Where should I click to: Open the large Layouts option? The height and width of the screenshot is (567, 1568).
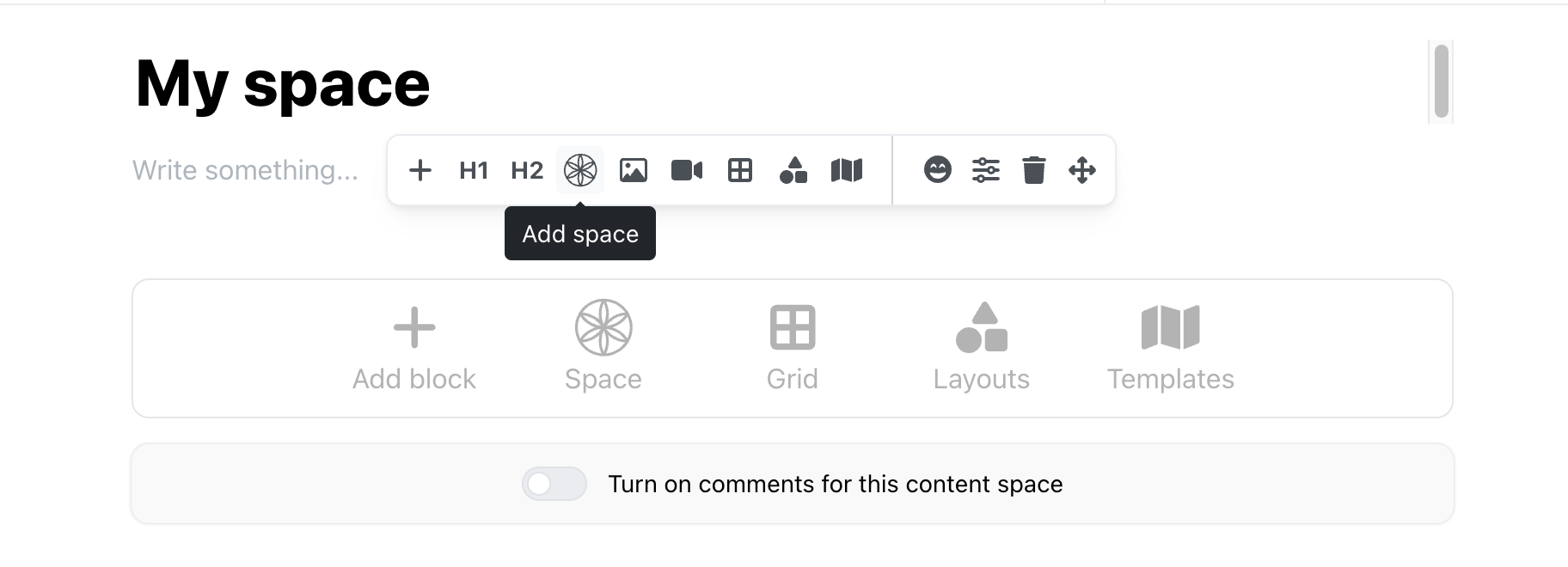pyautogui.click(x=982, y=348)
